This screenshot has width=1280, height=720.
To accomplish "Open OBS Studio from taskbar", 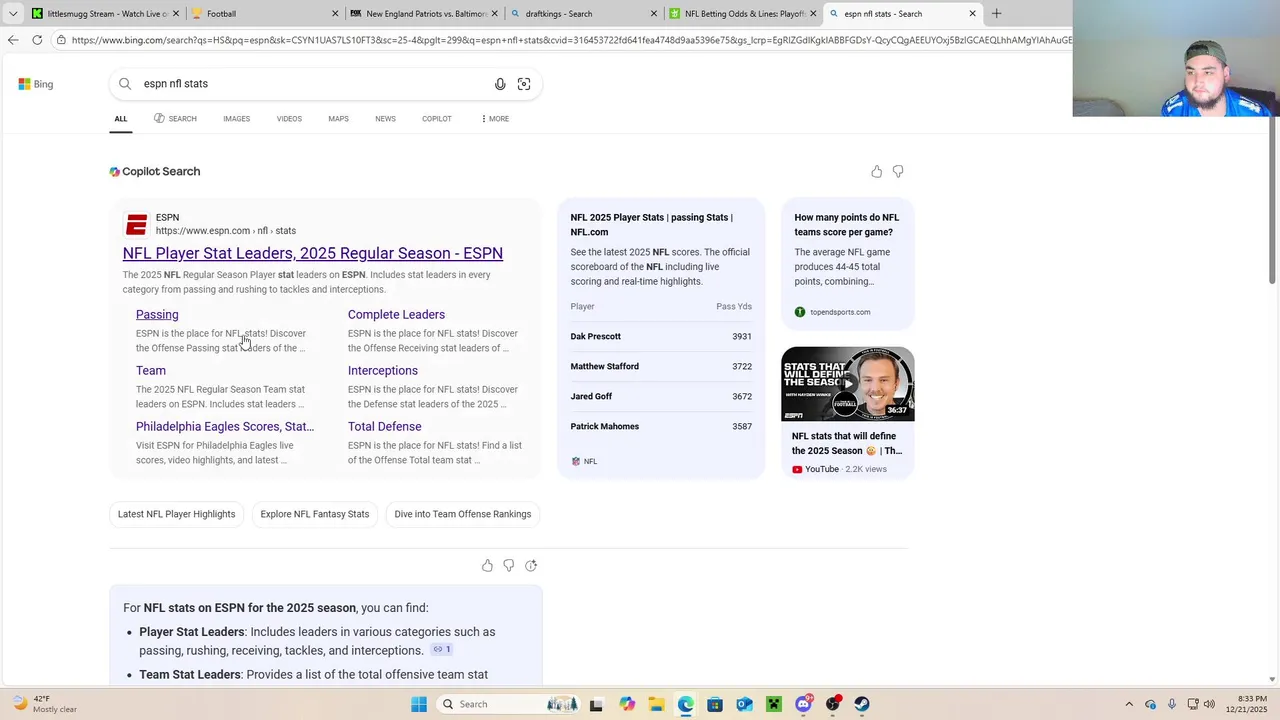I will (x=833, y=704).
